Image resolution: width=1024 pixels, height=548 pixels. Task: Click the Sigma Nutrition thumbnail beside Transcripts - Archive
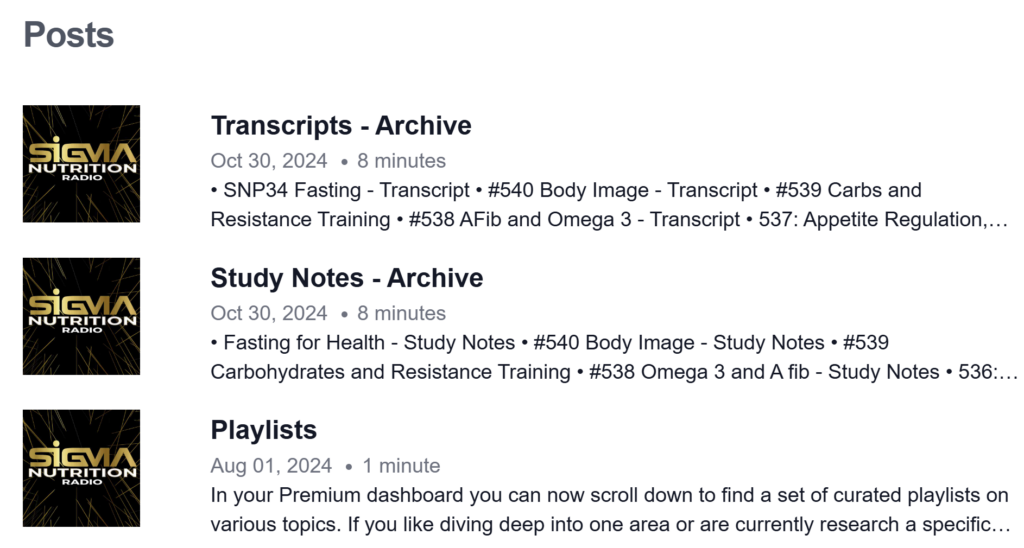(81, 164)
